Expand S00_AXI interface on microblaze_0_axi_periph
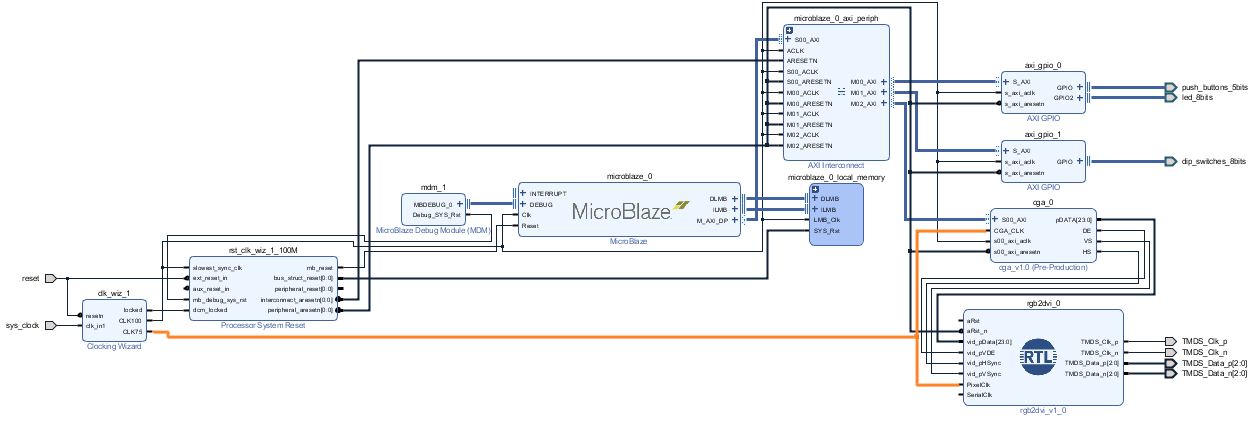 (788, 40)
